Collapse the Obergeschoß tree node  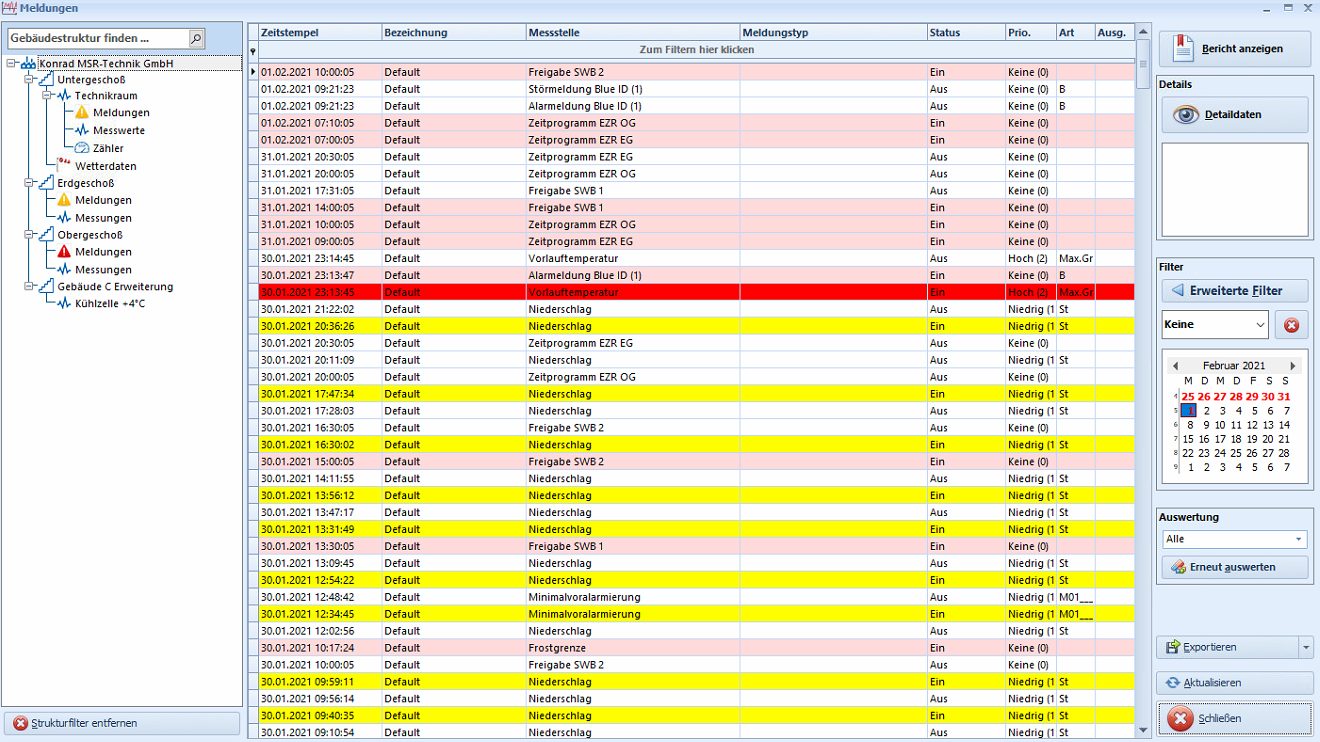(30, 235)
